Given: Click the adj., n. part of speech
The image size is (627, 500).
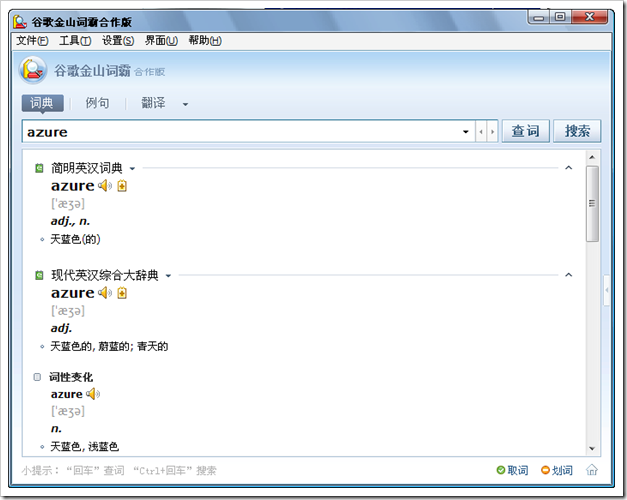Looking at the screenshot, I should [70, 221].
